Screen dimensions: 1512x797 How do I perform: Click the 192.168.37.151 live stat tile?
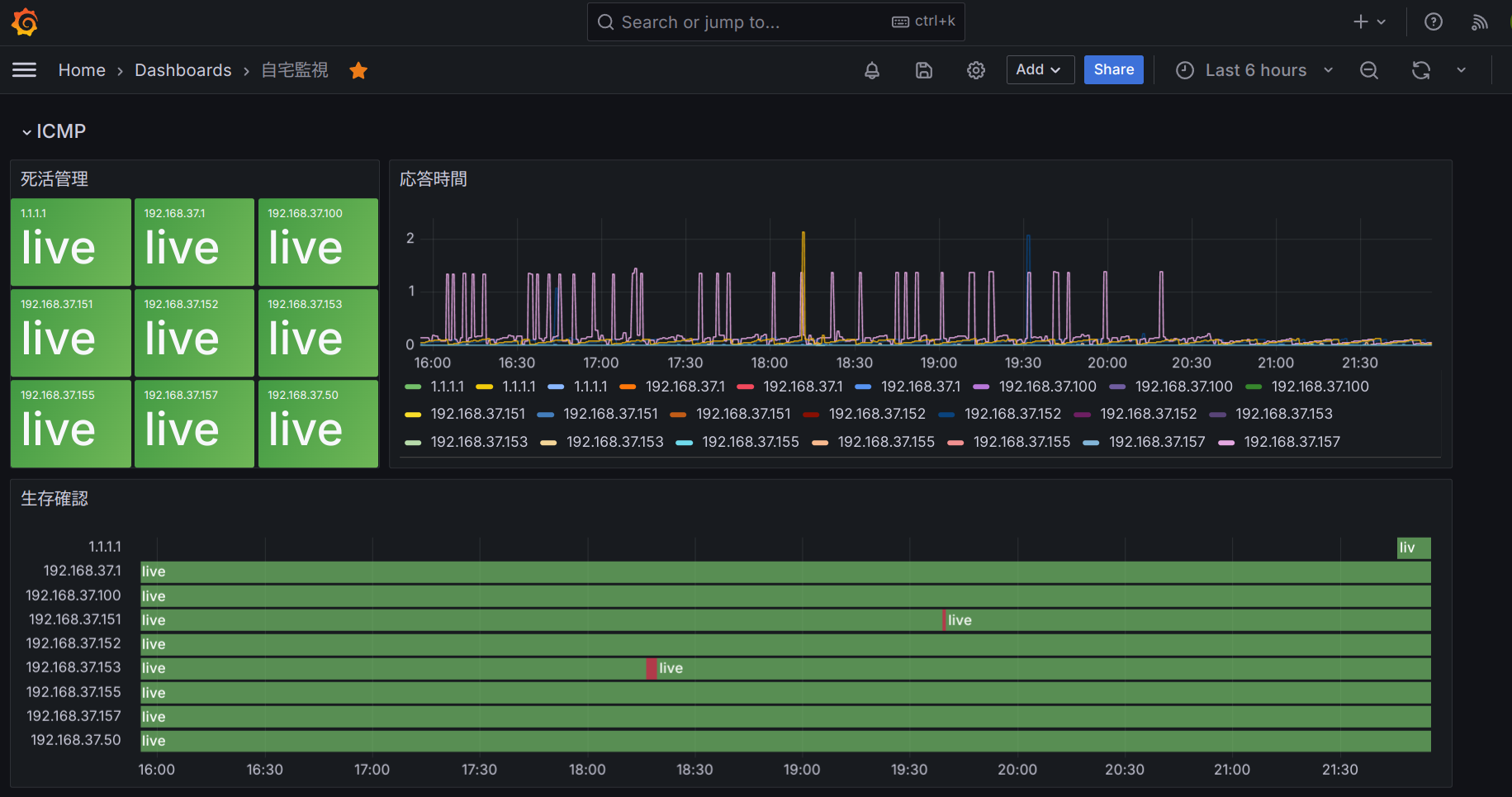point(71,333)
